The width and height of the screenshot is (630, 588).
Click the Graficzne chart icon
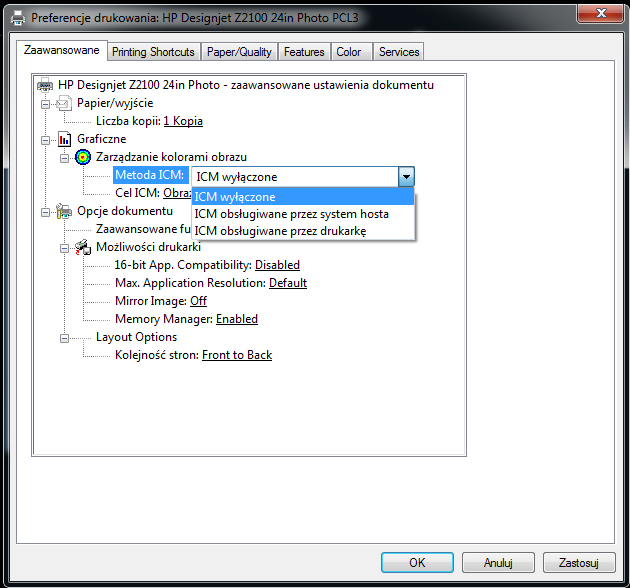[x=64, y=139]
